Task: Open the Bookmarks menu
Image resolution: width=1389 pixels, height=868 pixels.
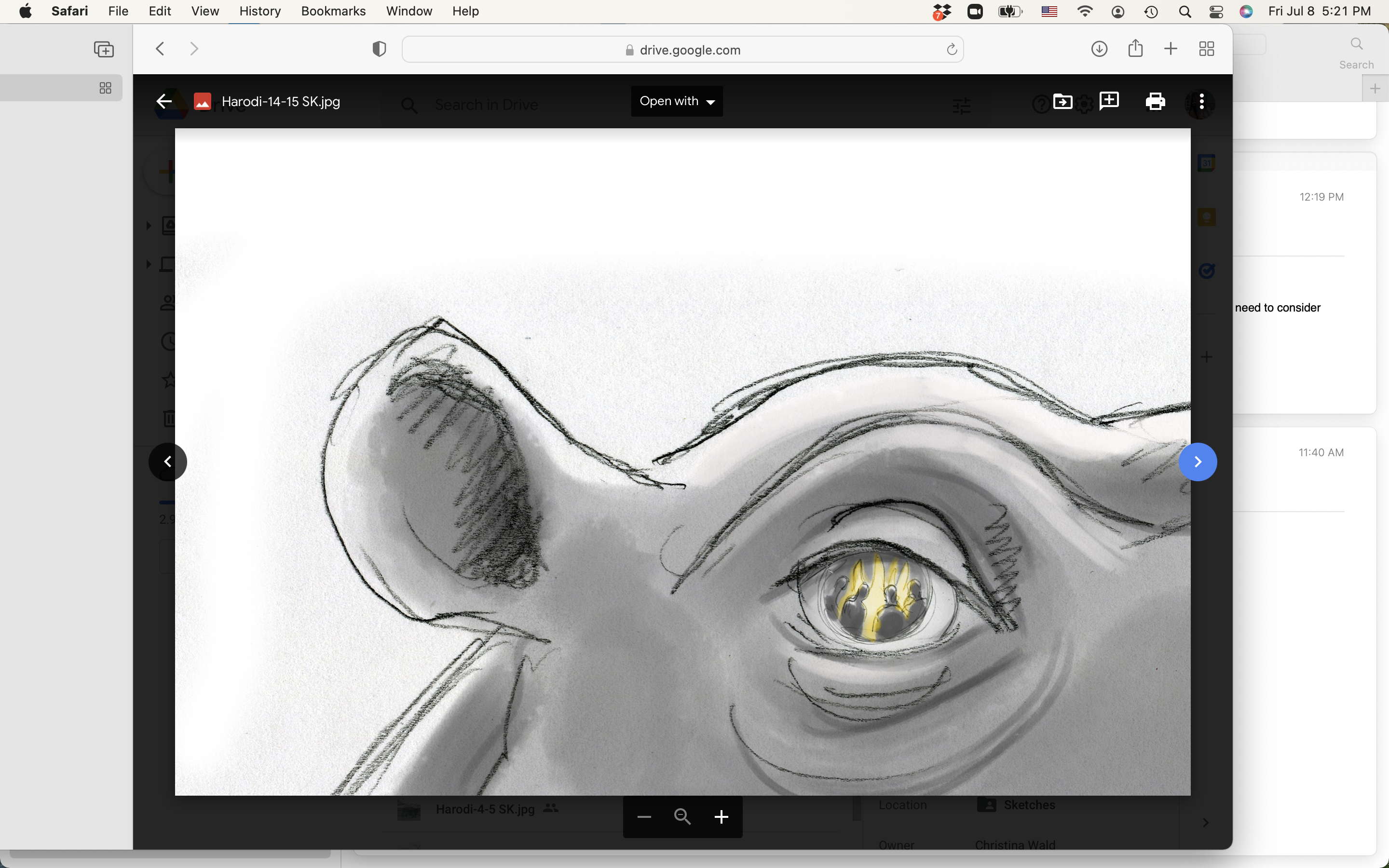Action: (x=333, y=11)
